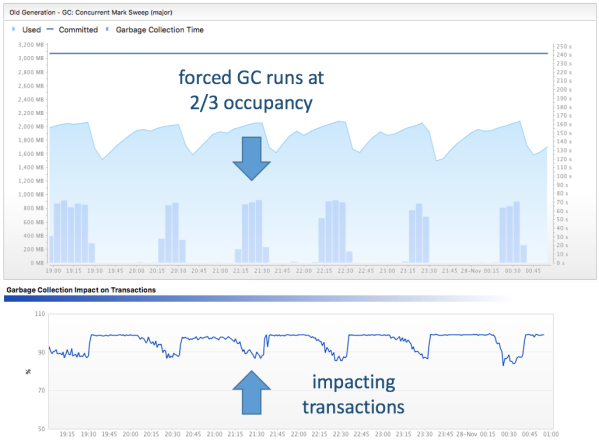Click the 200 s right axis label
This screenshot has width=599, height=445.
coord(564,89)
